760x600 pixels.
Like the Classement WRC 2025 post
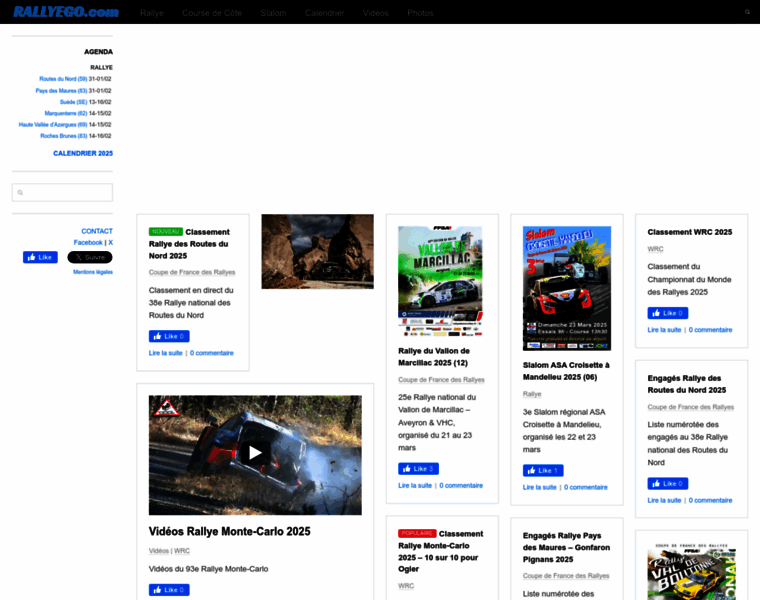(x=668, y=313)
